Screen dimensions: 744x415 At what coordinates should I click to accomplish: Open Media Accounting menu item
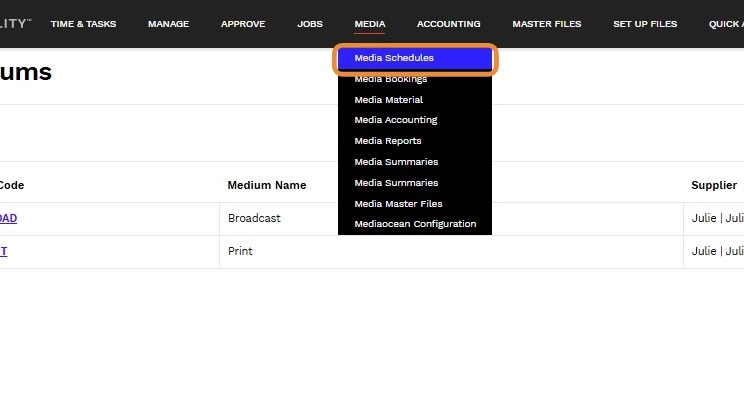pos(396,120)
